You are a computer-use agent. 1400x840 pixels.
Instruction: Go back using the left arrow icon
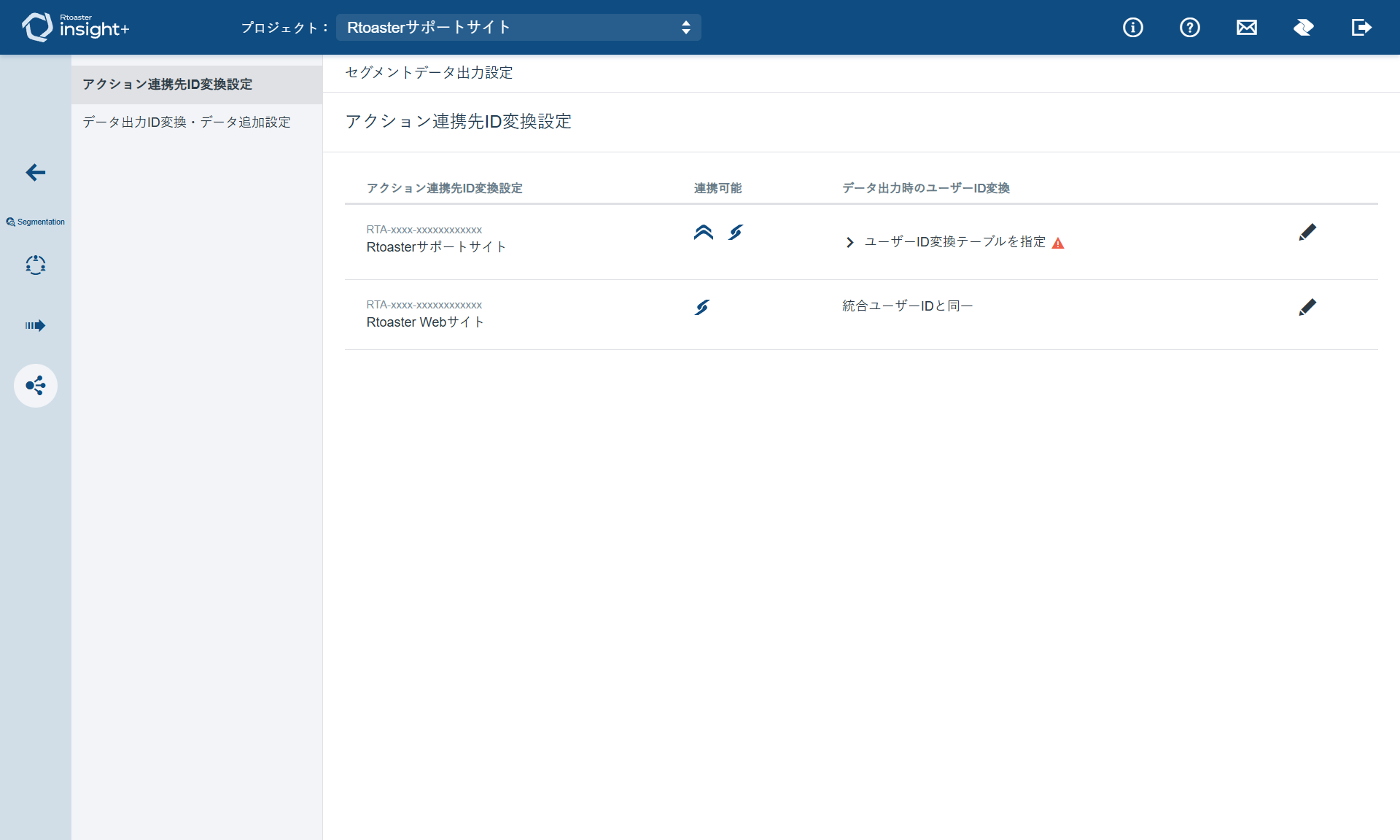pos(36,173)
